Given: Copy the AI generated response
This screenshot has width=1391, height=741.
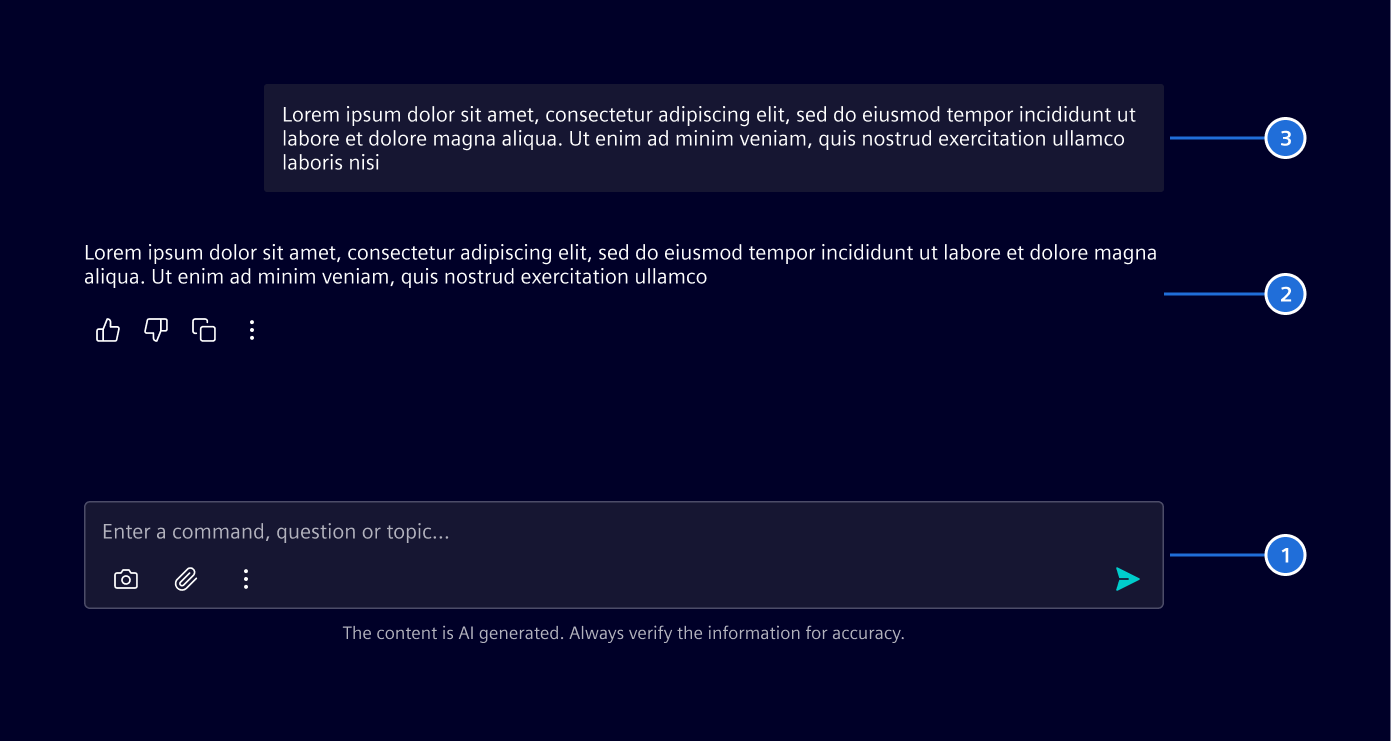Looking at the screenshot, I should tap(203, 330).
